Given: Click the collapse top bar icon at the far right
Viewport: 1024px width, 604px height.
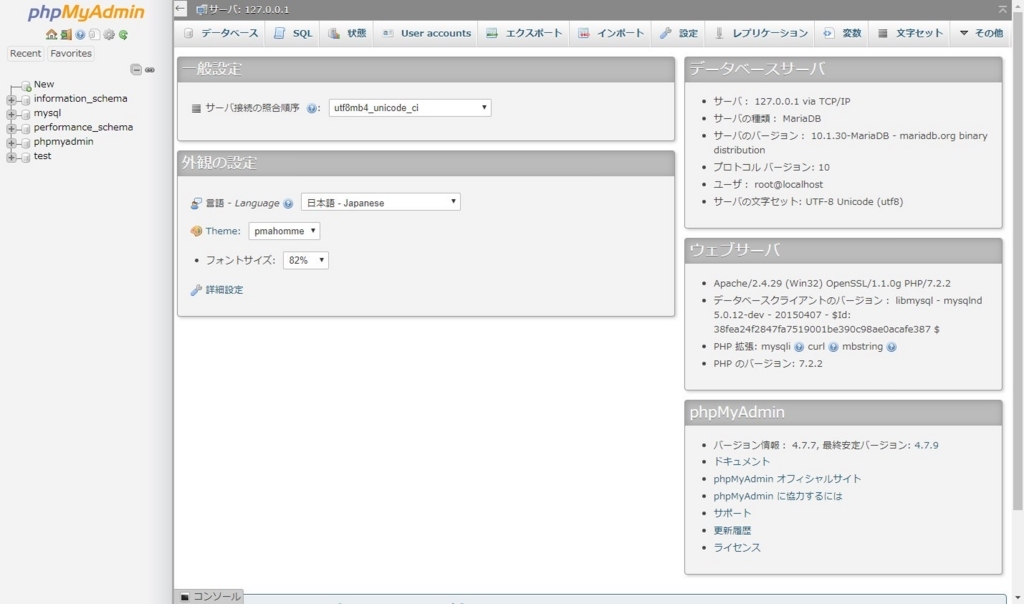Looking at the screenshot, I should (1002, 9).
